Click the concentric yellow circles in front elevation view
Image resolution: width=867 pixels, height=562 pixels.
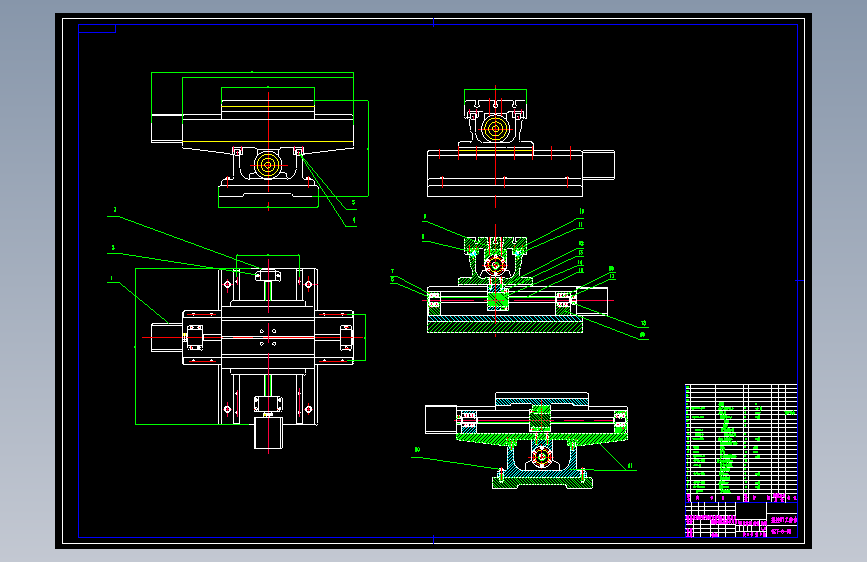(x=268, y=165)
